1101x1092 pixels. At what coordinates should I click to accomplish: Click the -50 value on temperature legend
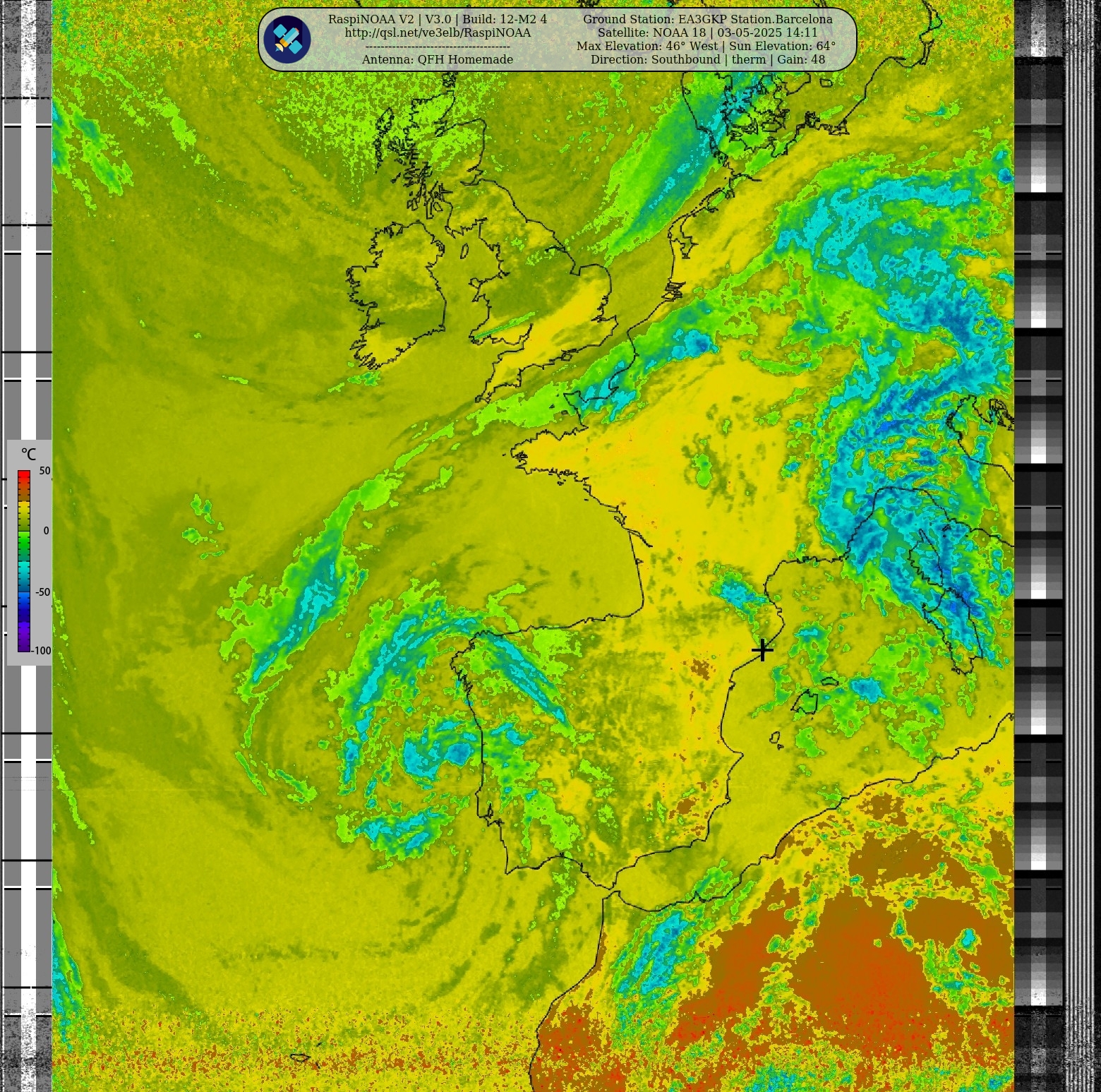43,592
